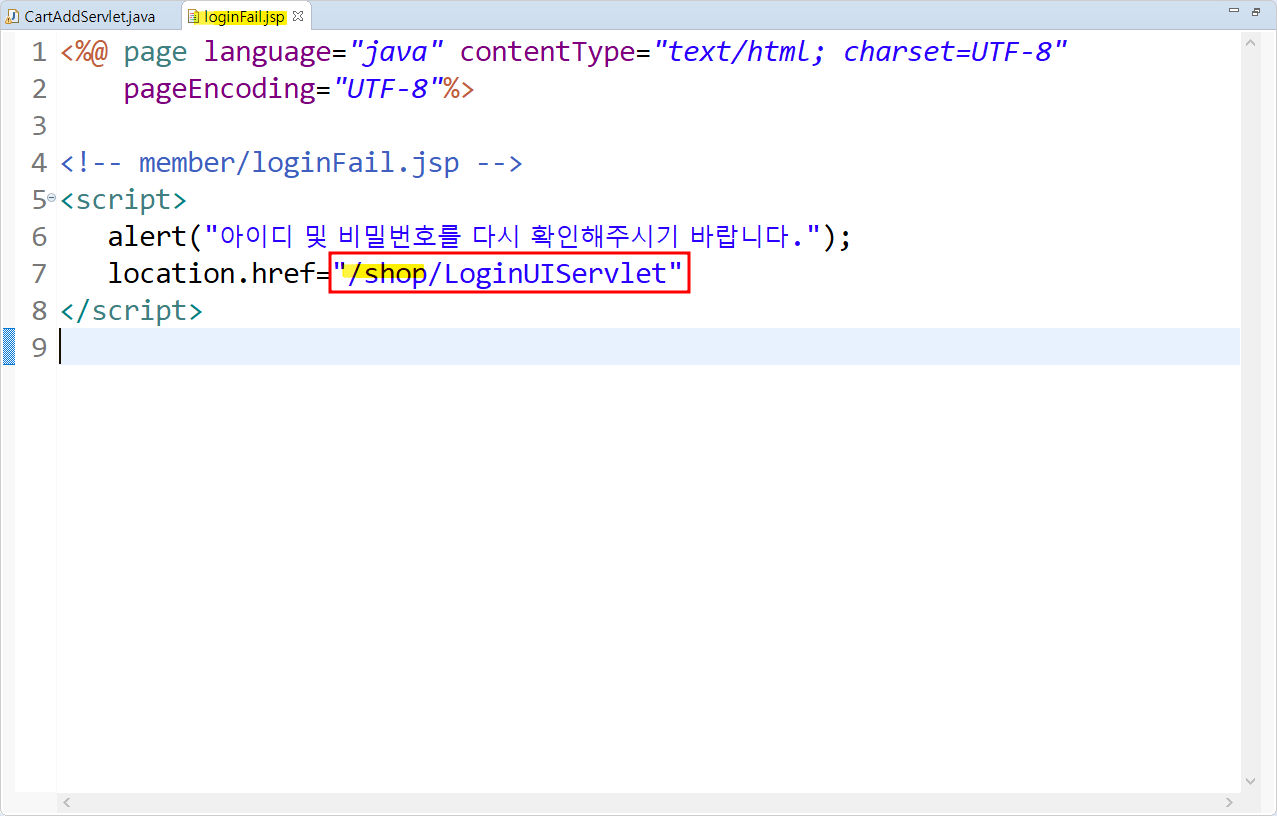This screenshot has height=816, width=1277.
Task: Click line number 6 in the gutter
Action: (x=39, y=237)
